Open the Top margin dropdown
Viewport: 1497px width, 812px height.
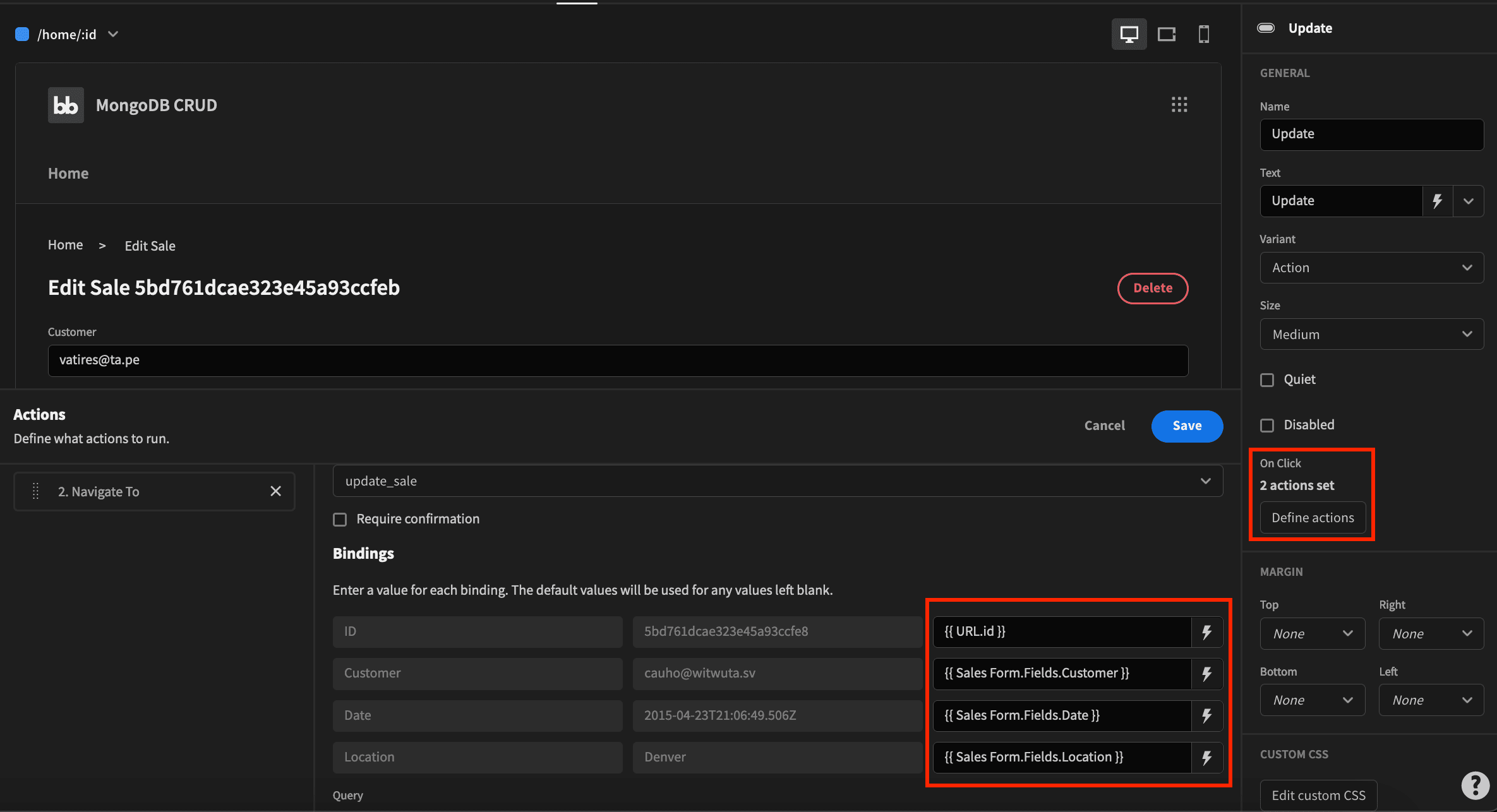(1312, 634)
